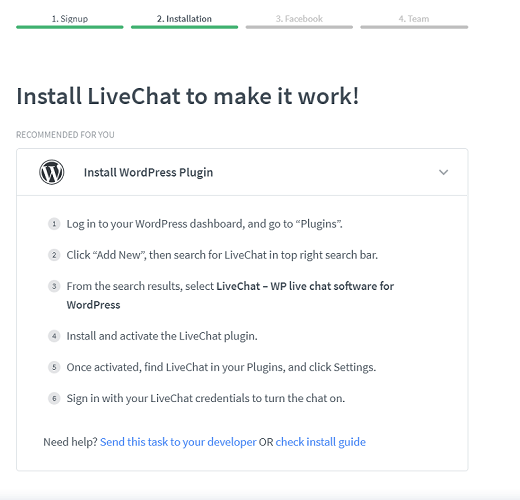Click the WordPress logo icon
Screen dimensions: 520x500
coord(52,172)
